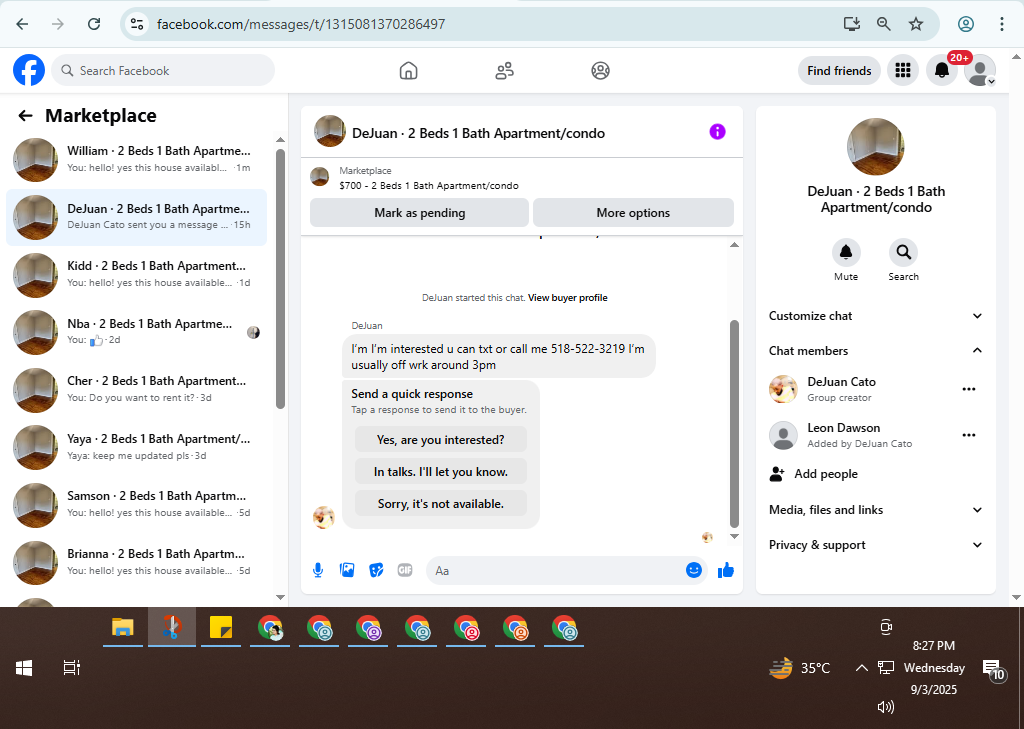The height and width of the screenshot is (729, 1024).
Task: Click the browser address bar URL
Action: pyautogui.click(x=300, y=24)
